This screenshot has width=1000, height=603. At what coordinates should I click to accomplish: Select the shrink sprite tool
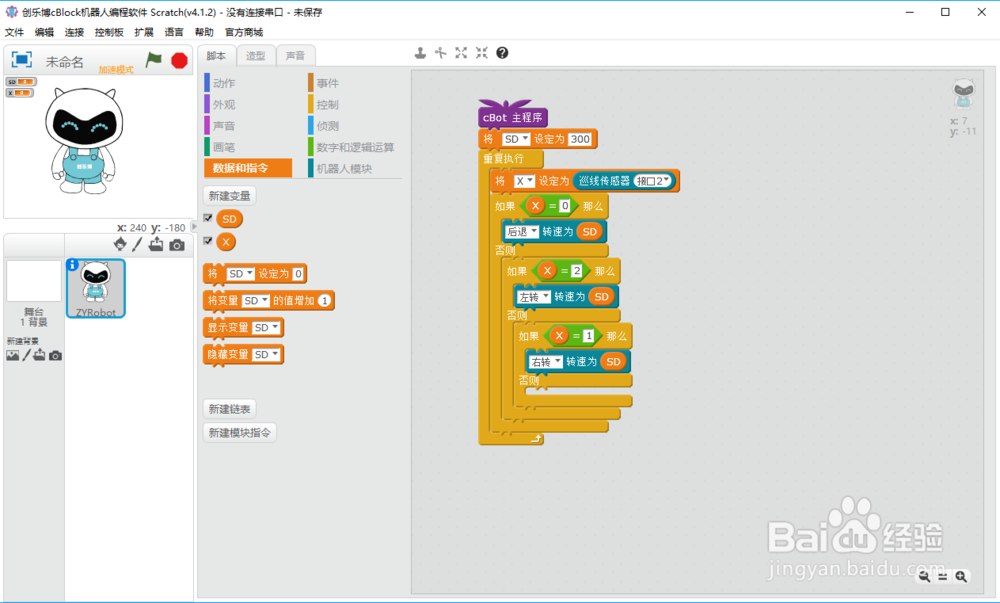[481, 52]
